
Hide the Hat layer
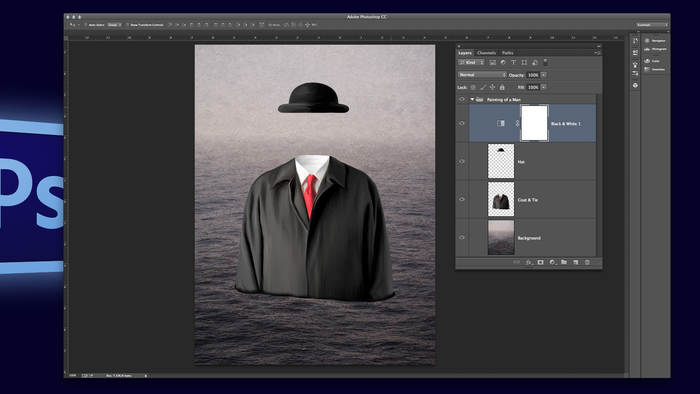(462, 162)
